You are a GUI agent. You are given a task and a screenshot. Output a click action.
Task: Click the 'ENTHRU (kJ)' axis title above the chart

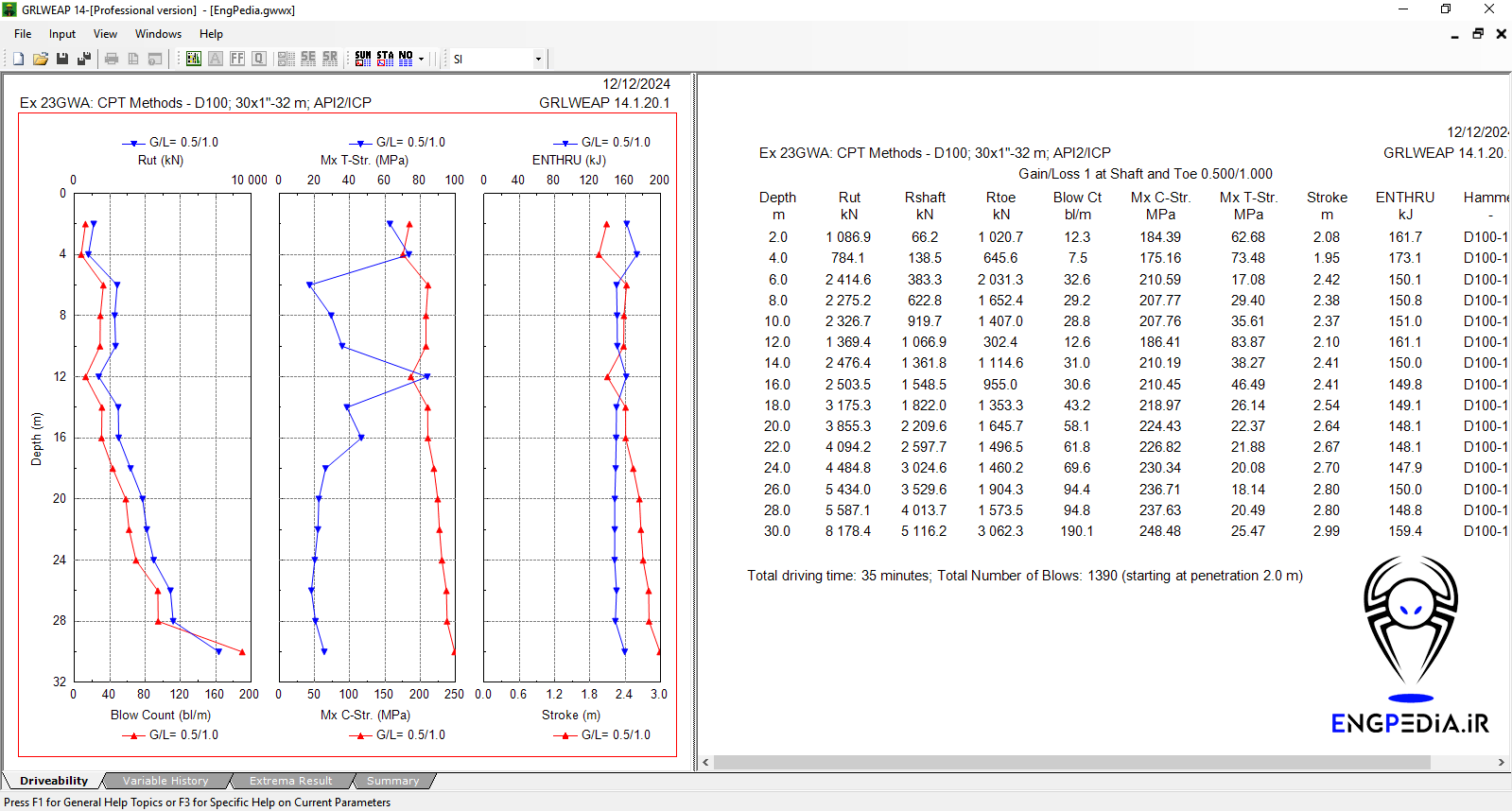(x=569, y=160)
